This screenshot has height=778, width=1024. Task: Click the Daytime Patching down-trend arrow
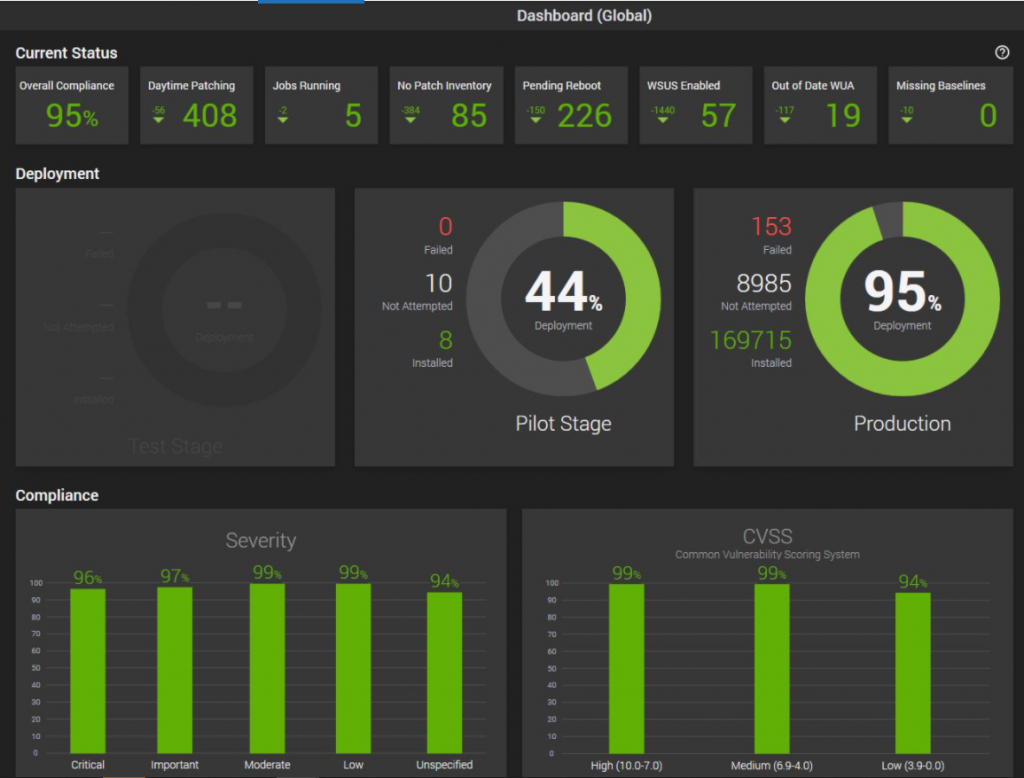(158, 120)
